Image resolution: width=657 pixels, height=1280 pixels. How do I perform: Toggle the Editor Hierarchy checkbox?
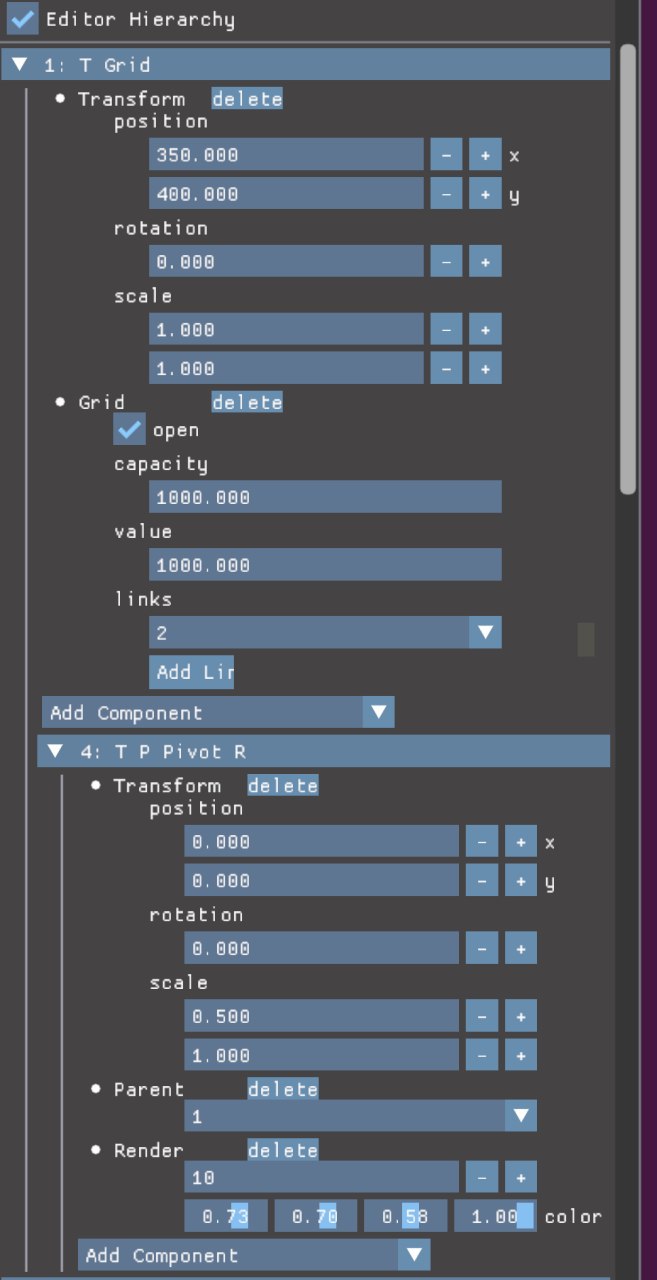[x=23, y=18]
